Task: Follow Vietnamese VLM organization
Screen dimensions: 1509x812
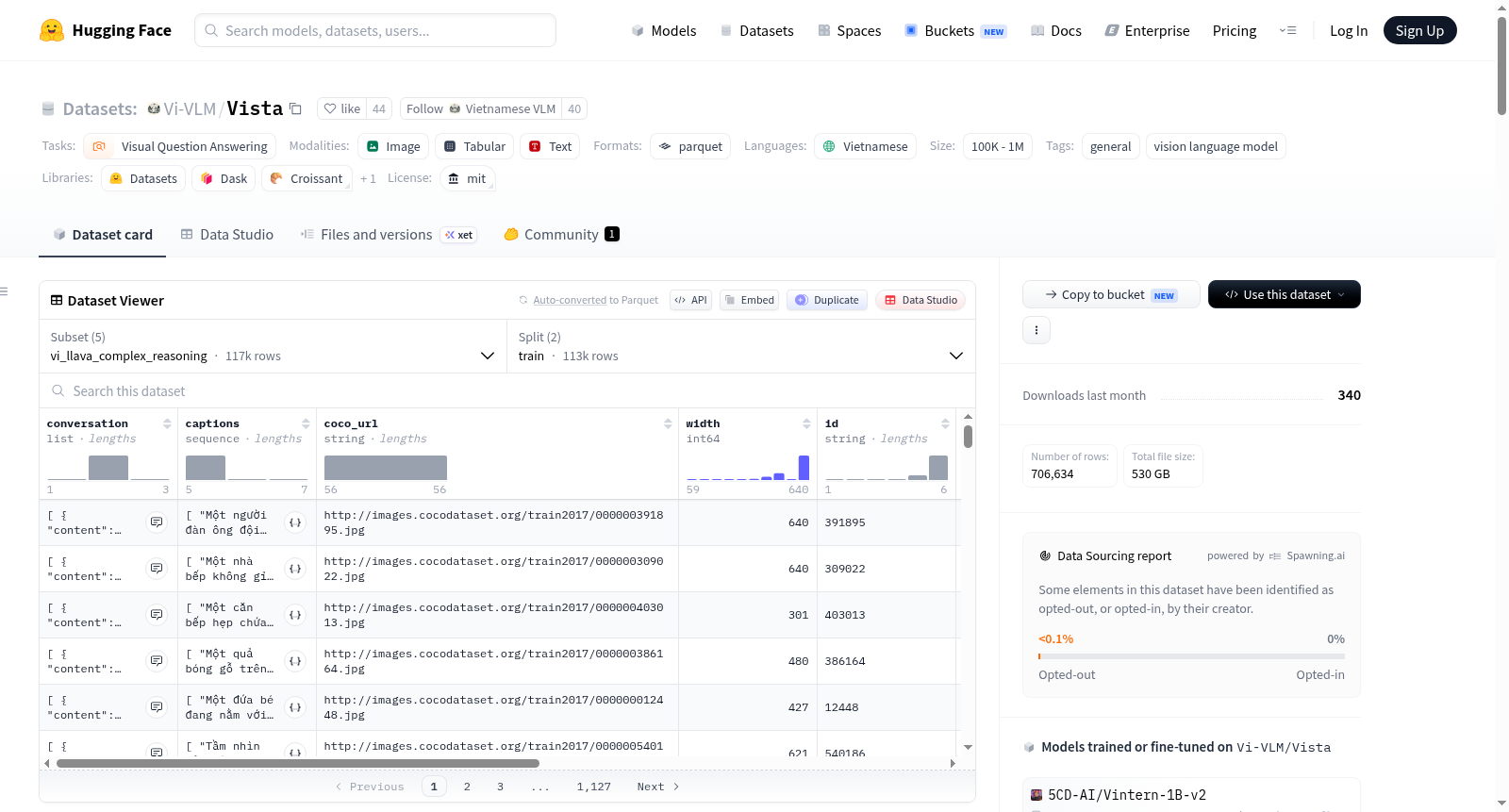Action: coord(481,108)
